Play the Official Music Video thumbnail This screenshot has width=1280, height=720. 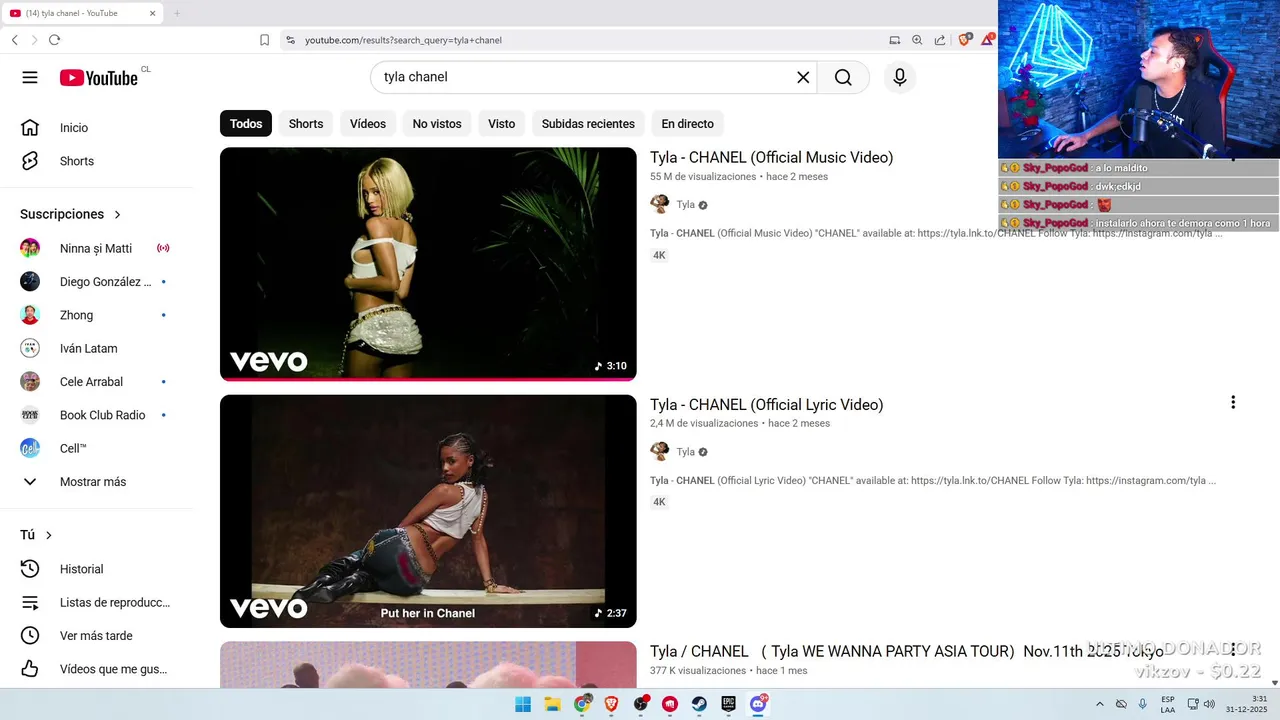pyautogui.click(x=428, y=264)
